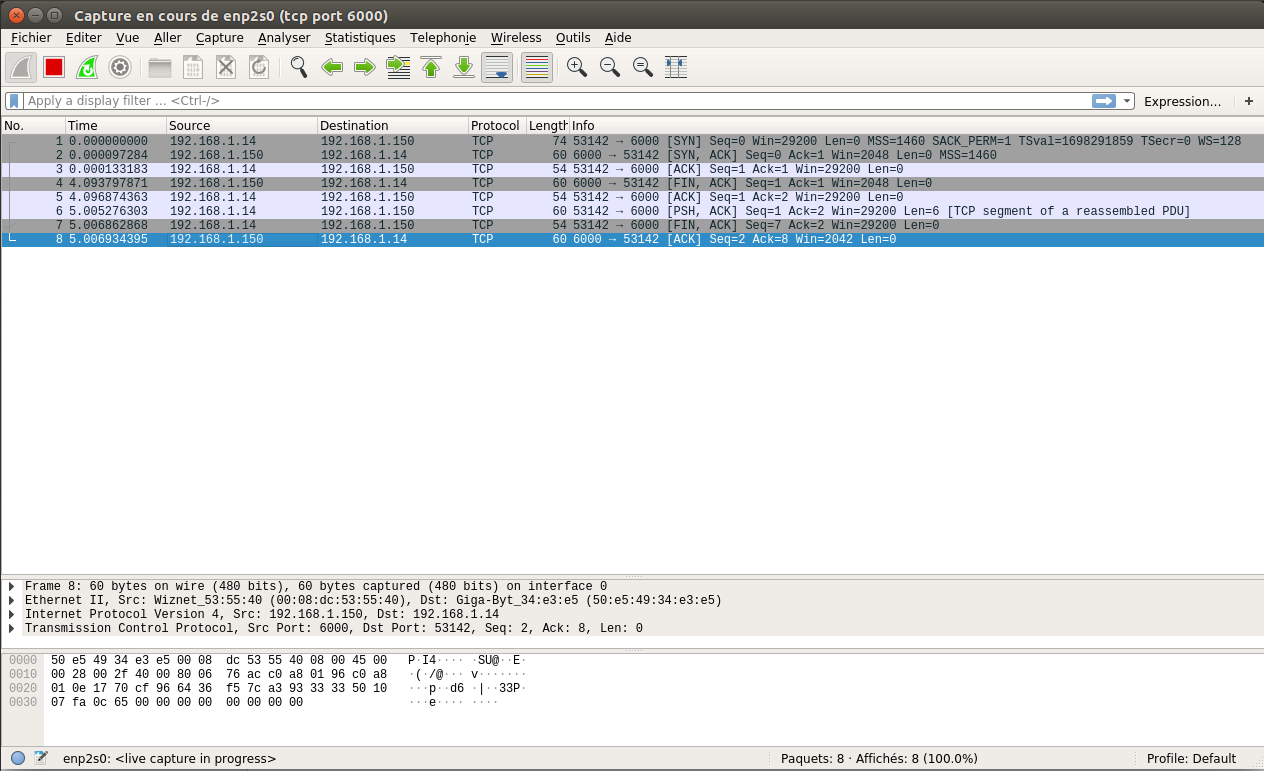1264x771 pixels.
Task: Open the Vue menu
Action: [128, 38]
